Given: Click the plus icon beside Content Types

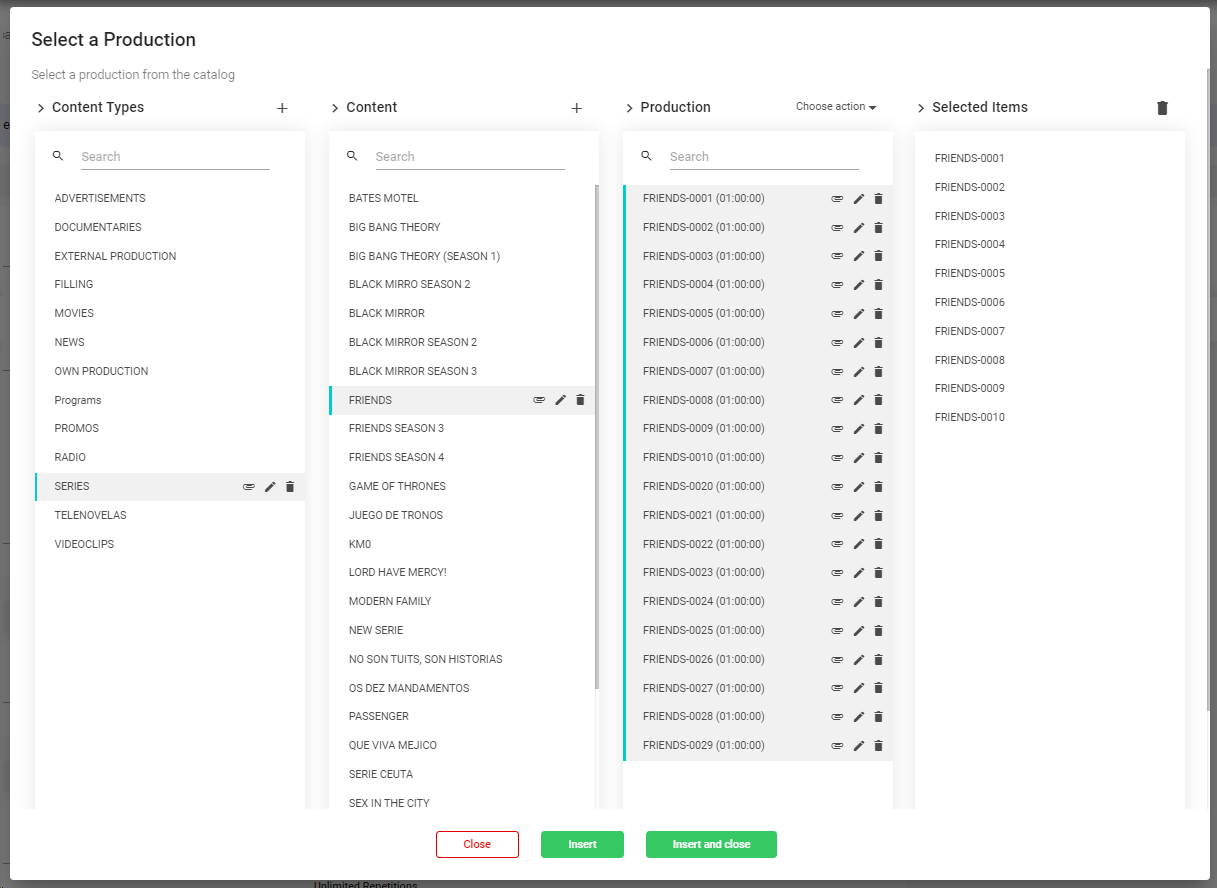Looking at the screenshot, I should 282,108.
